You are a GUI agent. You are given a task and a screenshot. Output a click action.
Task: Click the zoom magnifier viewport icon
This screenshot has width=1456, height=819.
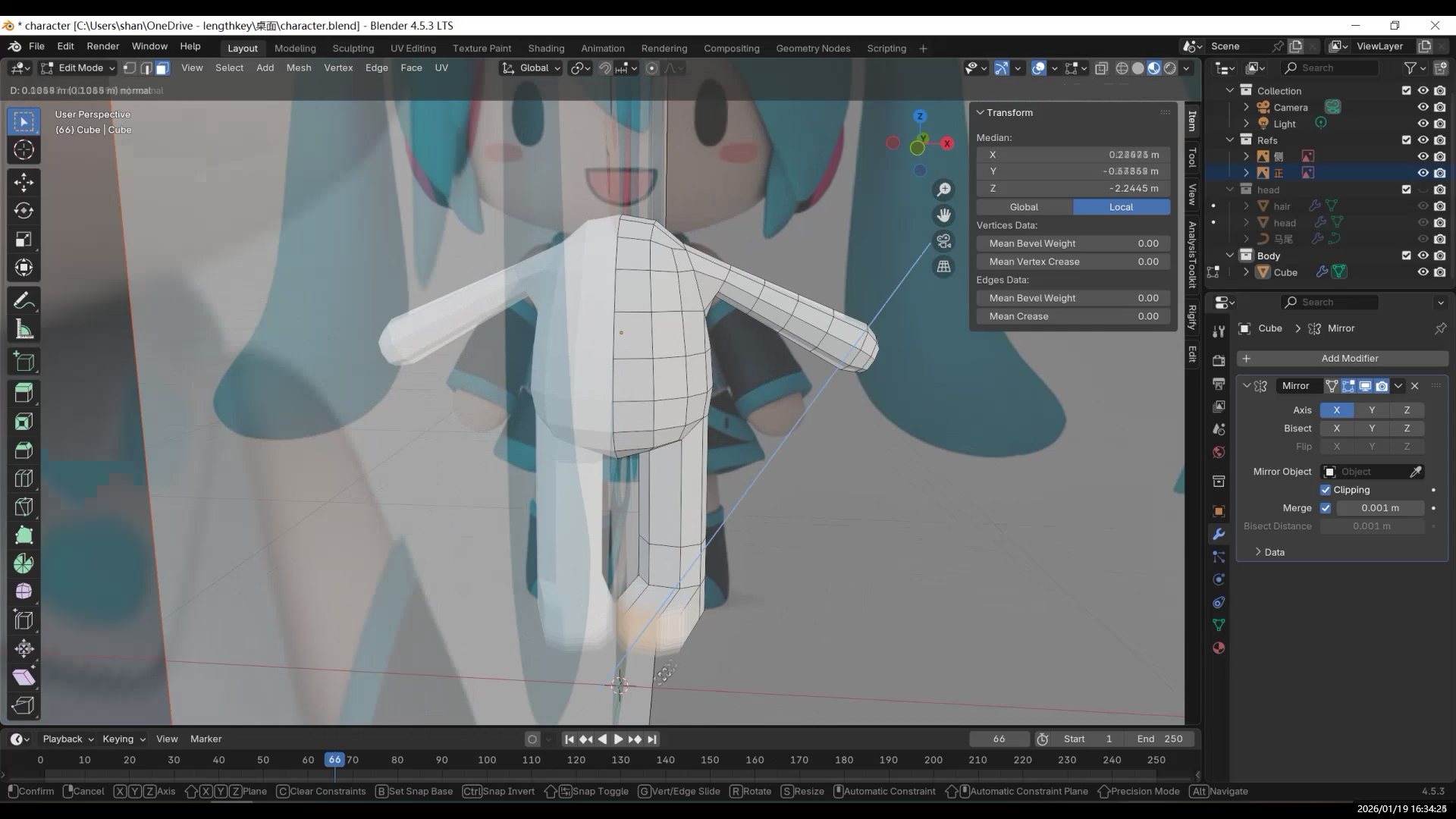coord(943,190)
